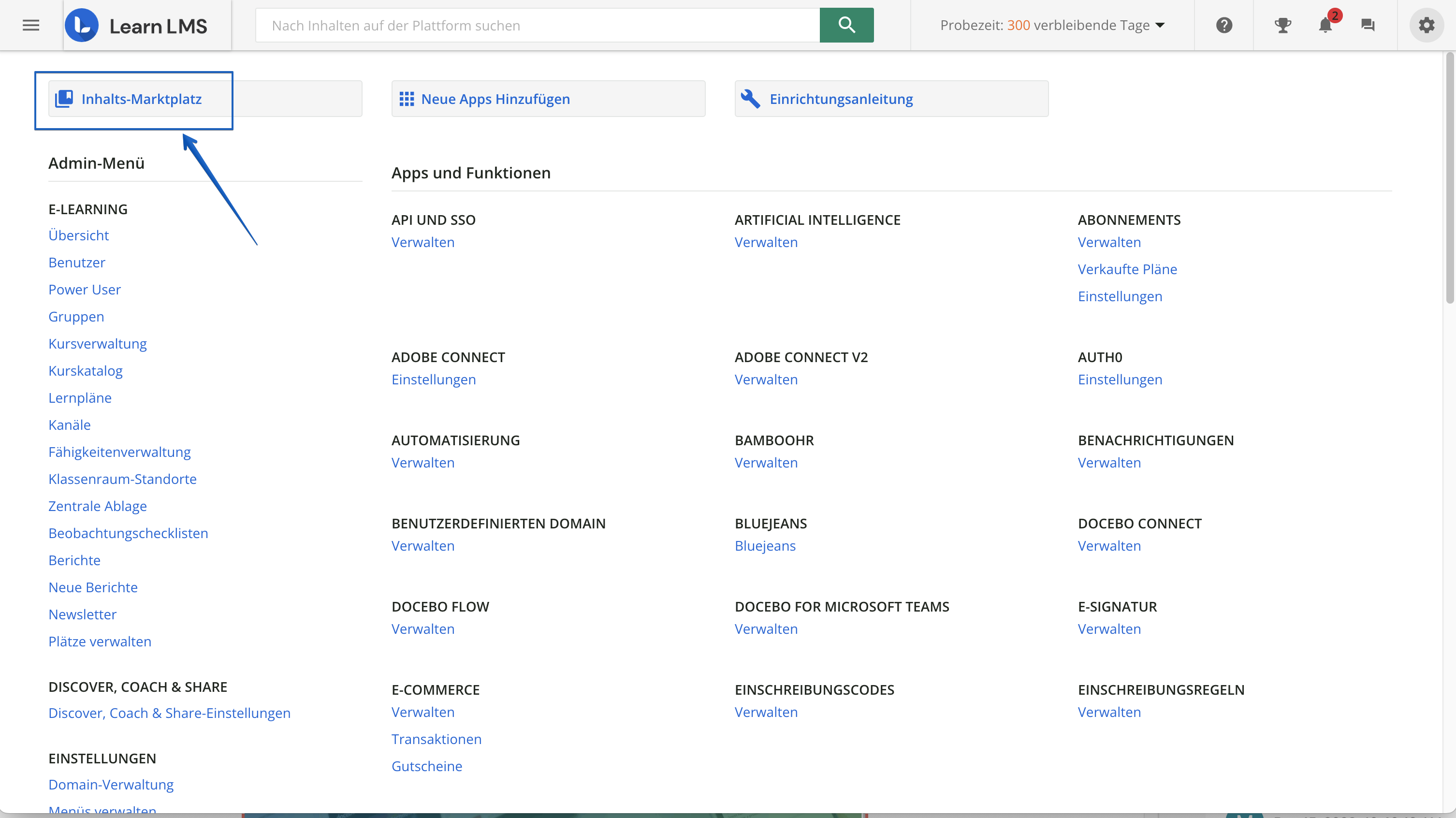Open Discover, Coach & Share-Einstellungen
This screenshot has height=818, width=1456.
(170, 714)
